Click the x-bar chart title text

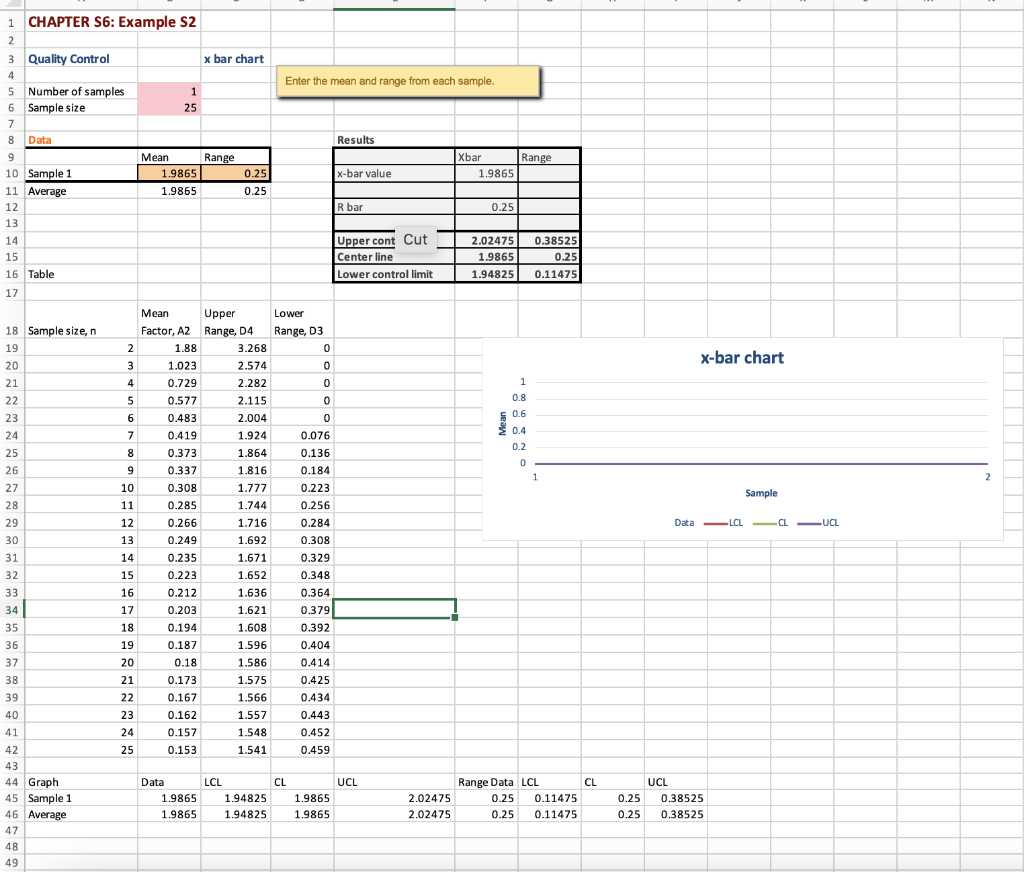742,357
